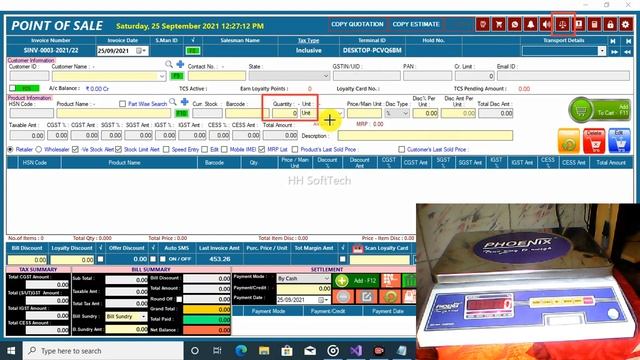Expand the Transport Details dropdown
Viewport: 640px width, 360px height.
tap(602, 51)
